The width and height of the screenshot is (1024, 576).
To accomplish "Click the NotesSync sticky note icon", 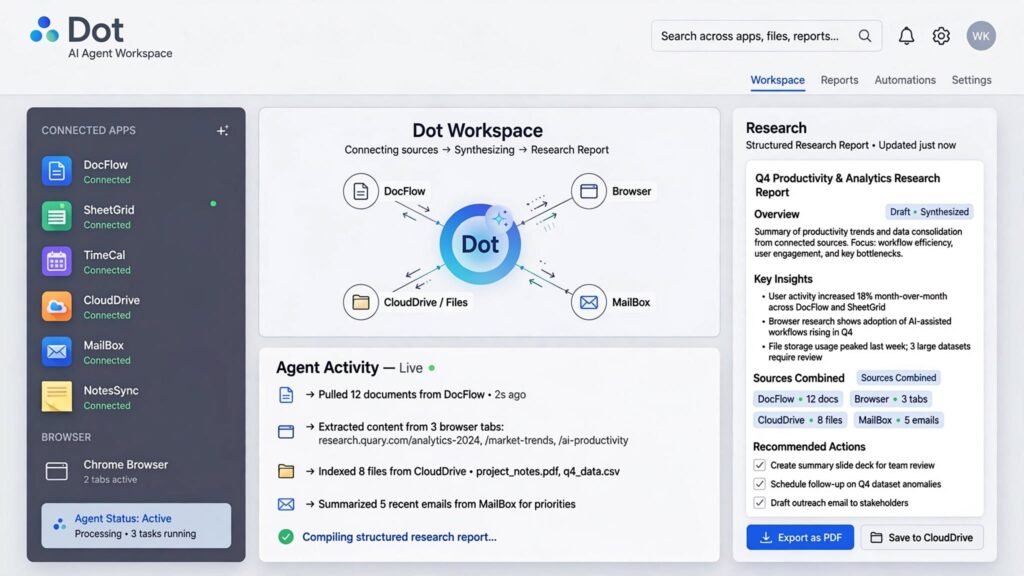I will pos(57,396).
